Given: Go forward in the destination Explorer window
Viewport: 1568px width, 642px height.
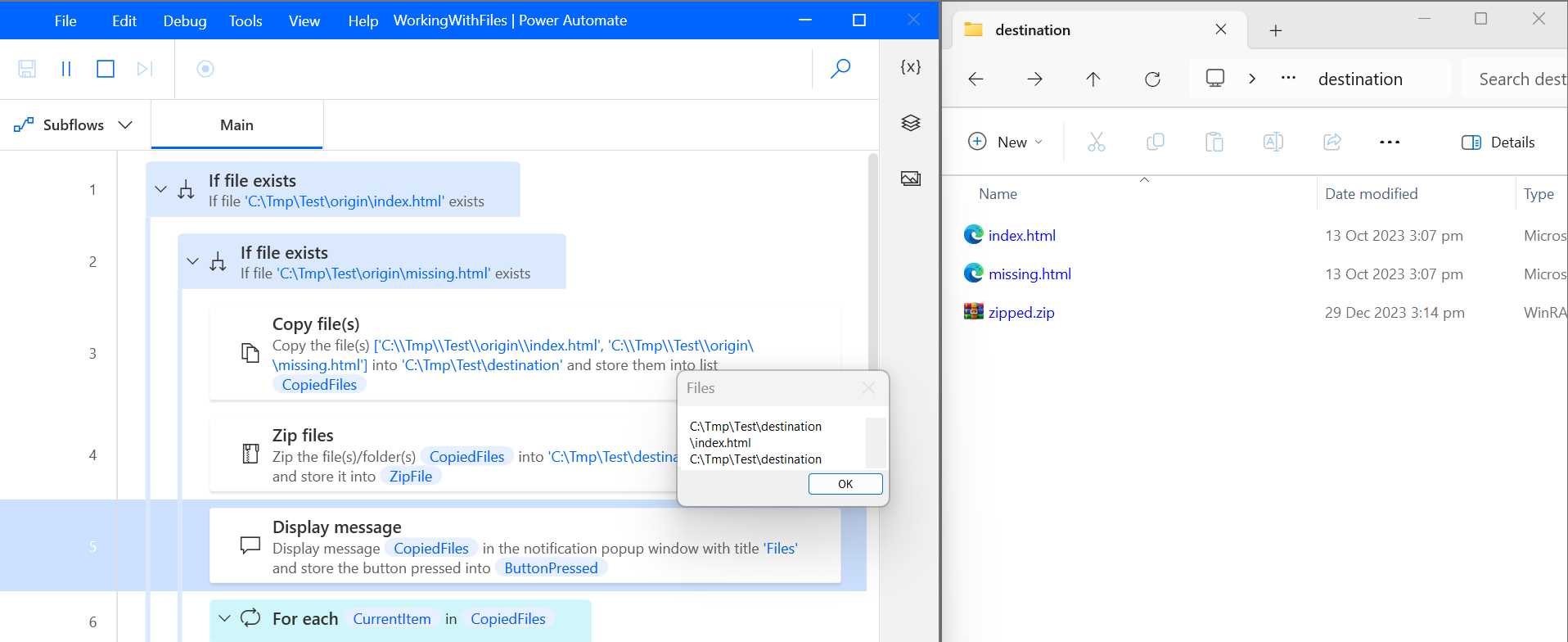Looking at the screenshot, I should [1034, 79].
